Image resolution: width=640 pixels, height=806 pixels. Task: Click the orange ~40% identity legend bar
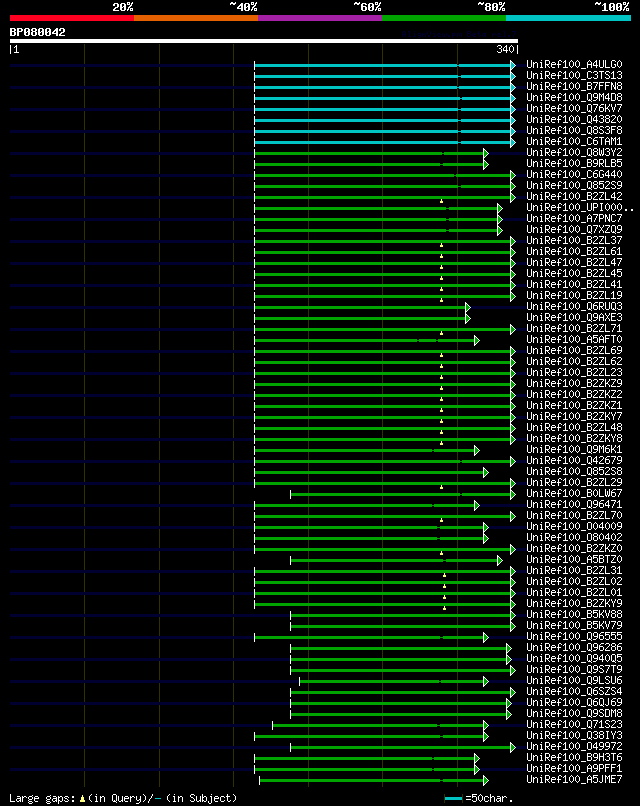[196, 18]
